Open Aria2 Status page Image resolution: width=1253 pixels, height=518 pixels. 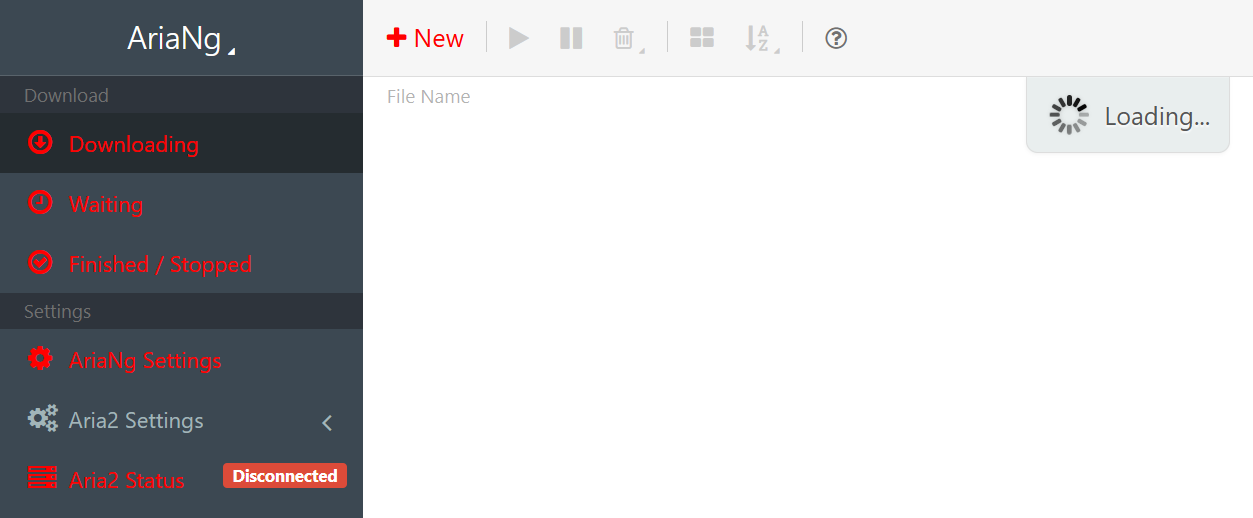click(x=127, y=480)
